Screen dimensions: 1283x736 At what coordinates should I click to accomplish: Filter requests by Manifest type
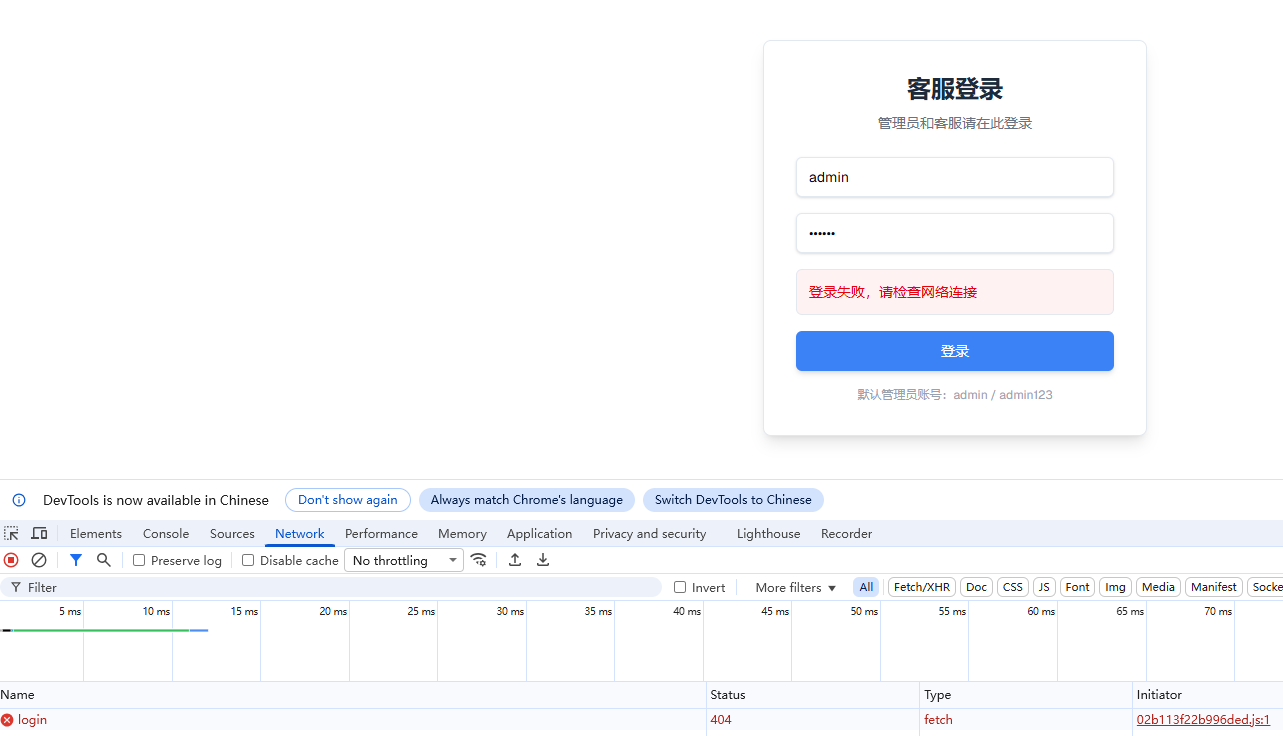(x=1214, y=587)
